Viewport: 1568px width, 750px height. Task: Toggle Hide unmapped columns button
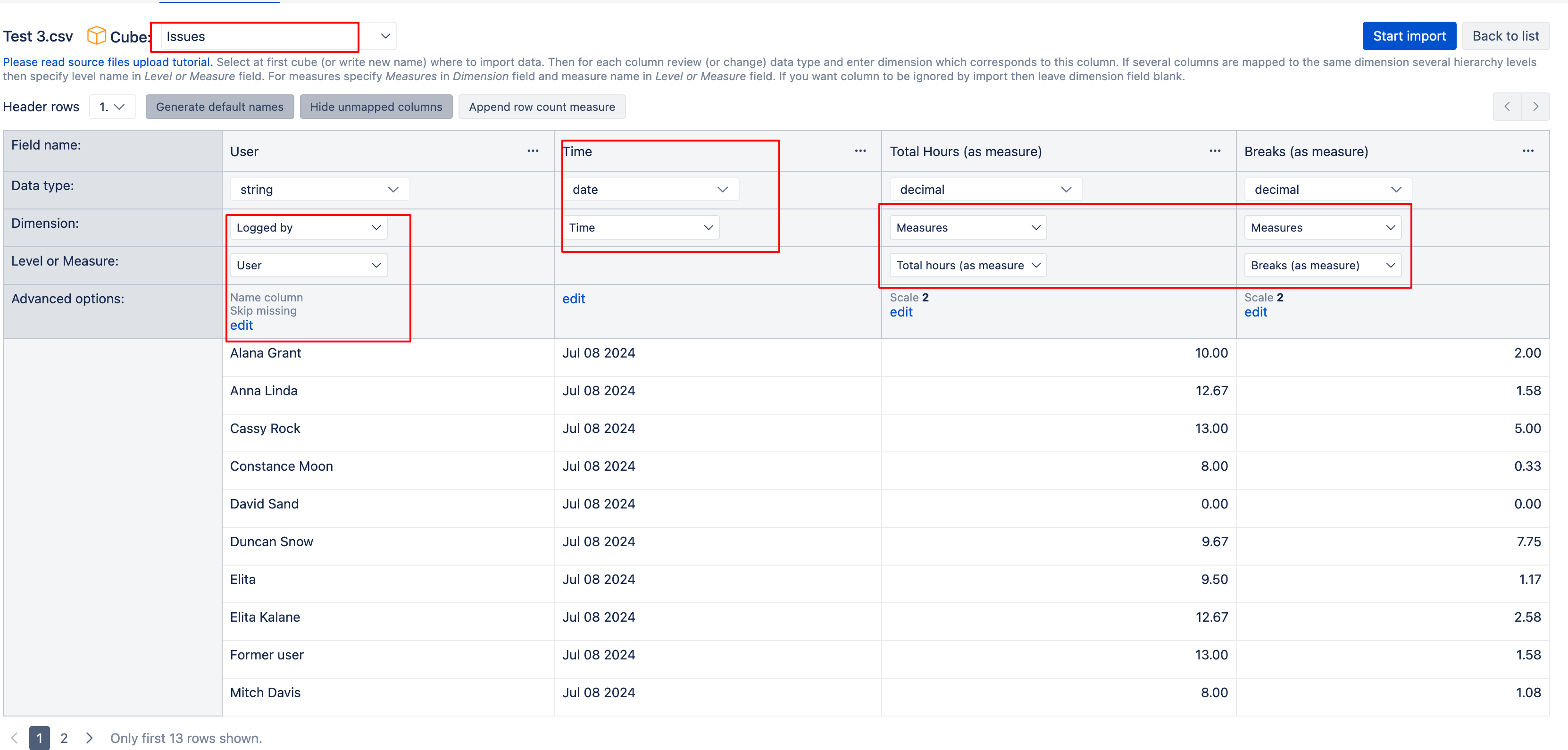376,107
